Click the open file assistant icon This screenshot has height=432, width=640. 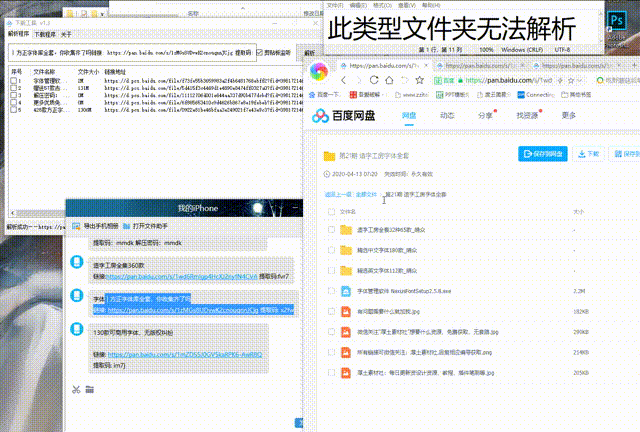[x=127, y=226]
